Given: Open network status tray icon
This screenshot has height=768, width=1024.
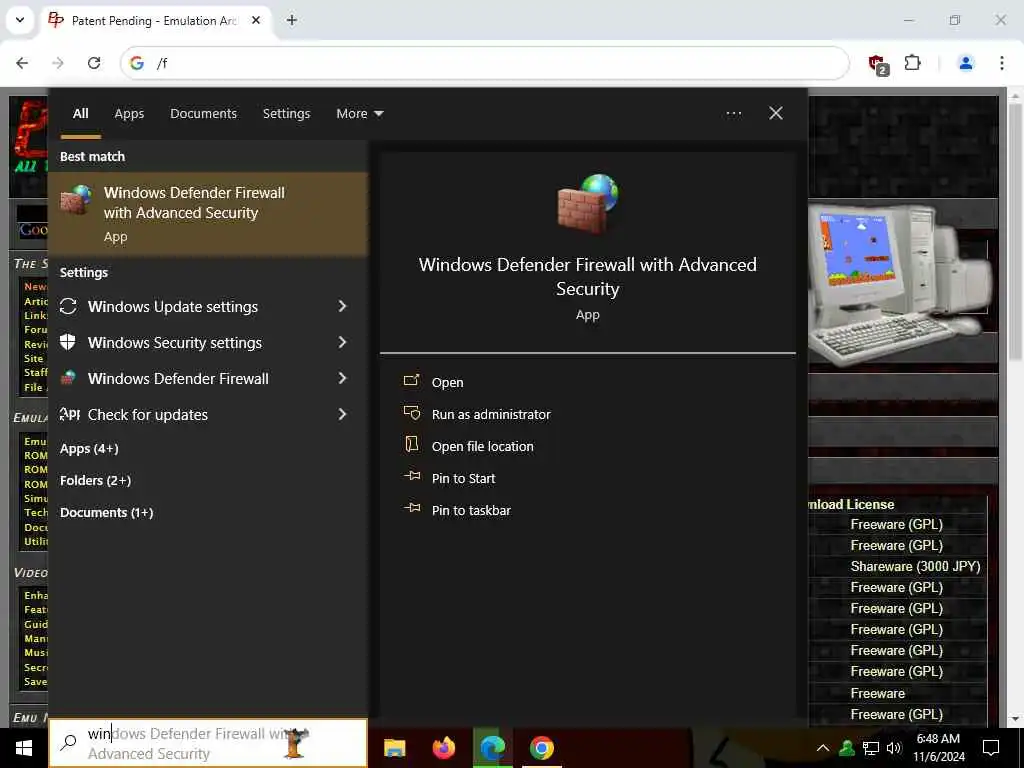Looking at the screenshot, I should (x=871, y=748).
